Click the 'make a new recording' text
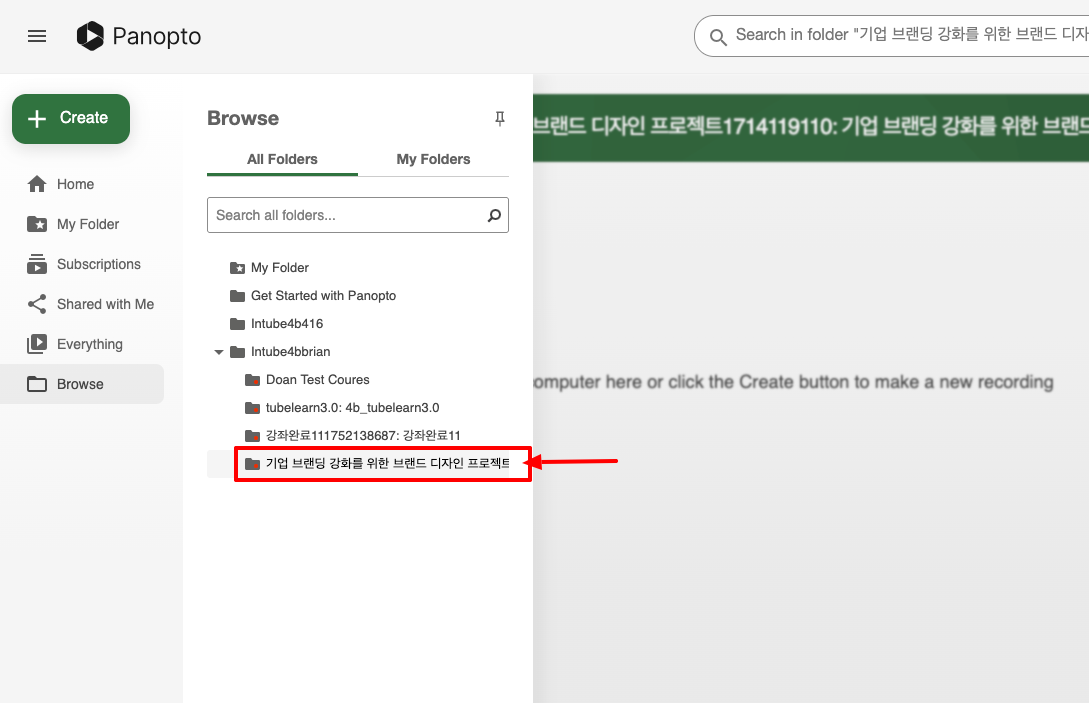 click(963, 382)
